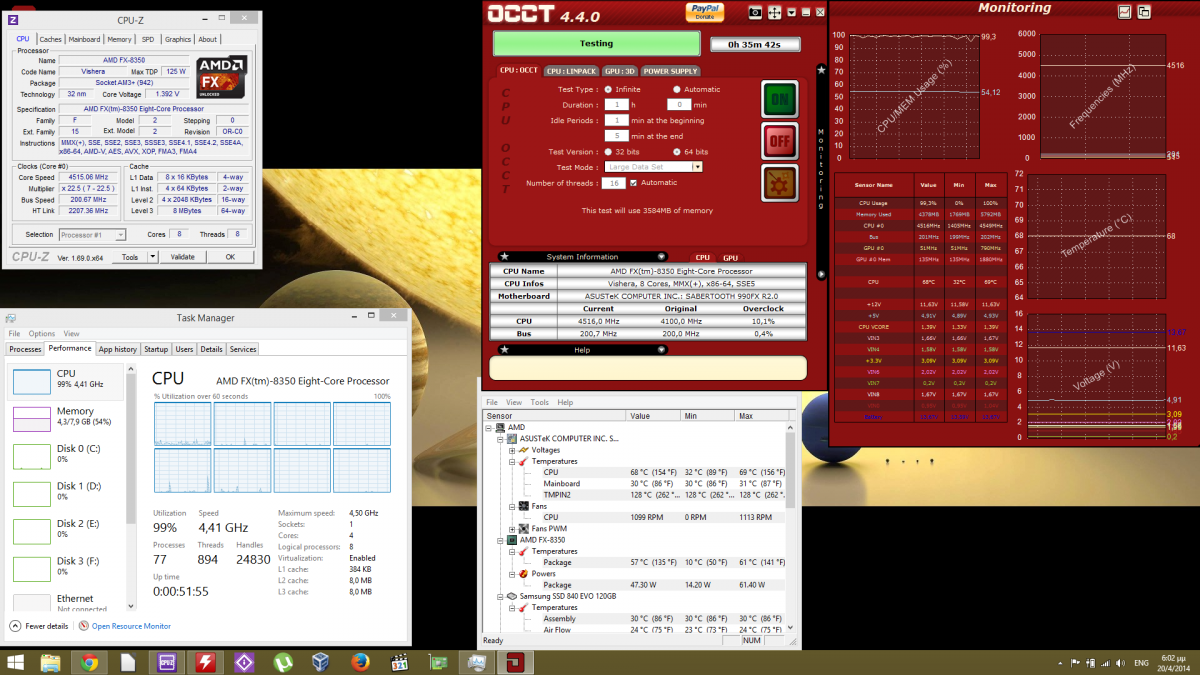Switch System Information to the GPU toggle
The width and height of the screenshot is (1200, 675).
click(x=730, y=257)
